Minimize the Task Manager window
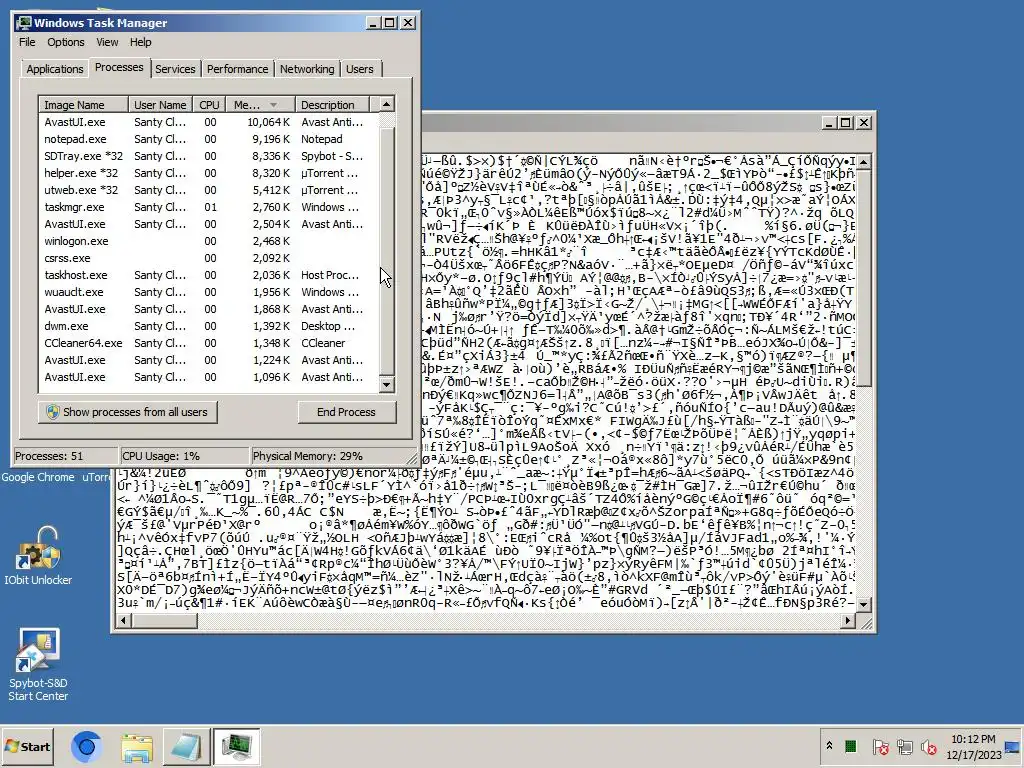Image resolution: width=1024 pixels, height=768 pixels. point(373,23)
